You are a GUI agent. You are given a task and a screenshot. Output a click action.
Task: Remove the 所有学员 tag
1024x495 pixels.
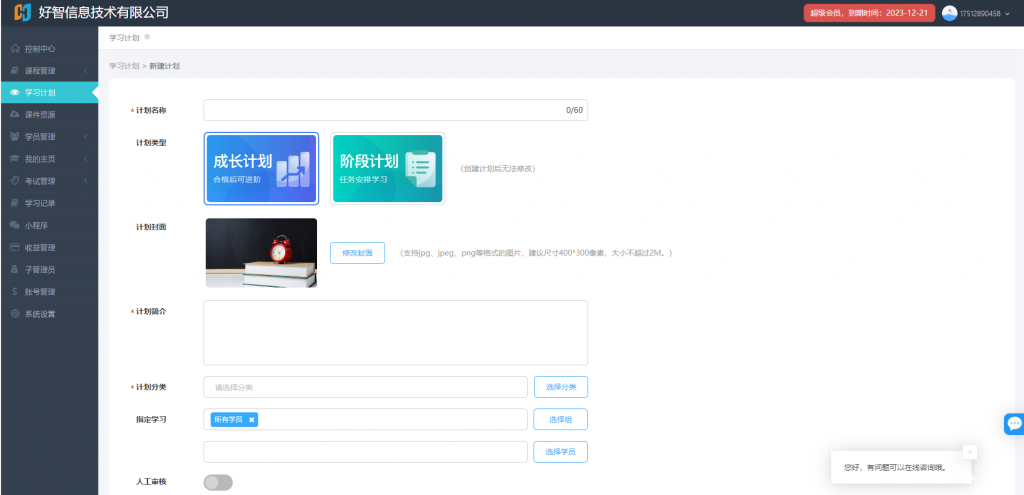tap(252, 420)
